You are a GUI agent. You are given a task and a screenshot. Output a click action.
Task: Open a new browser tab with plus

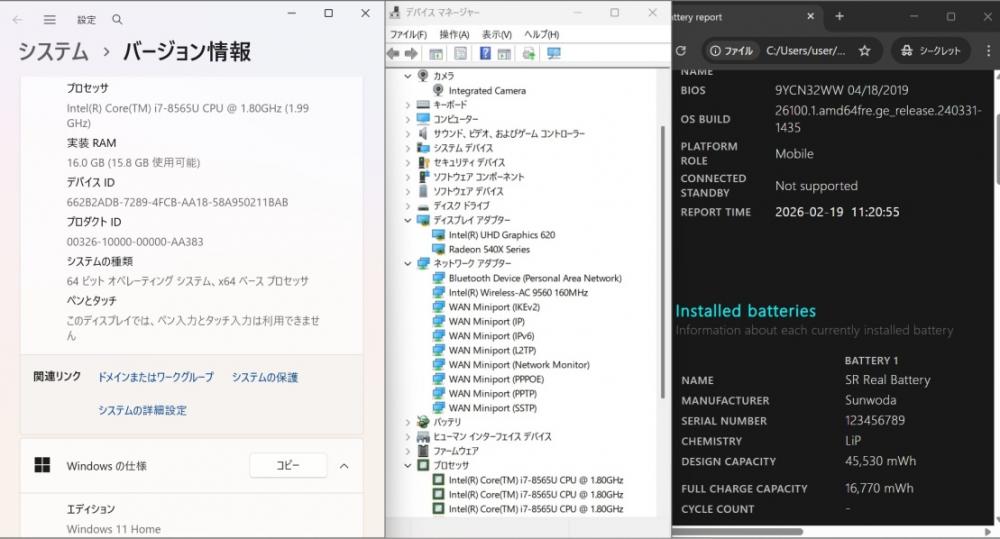[x=839, y=17]
